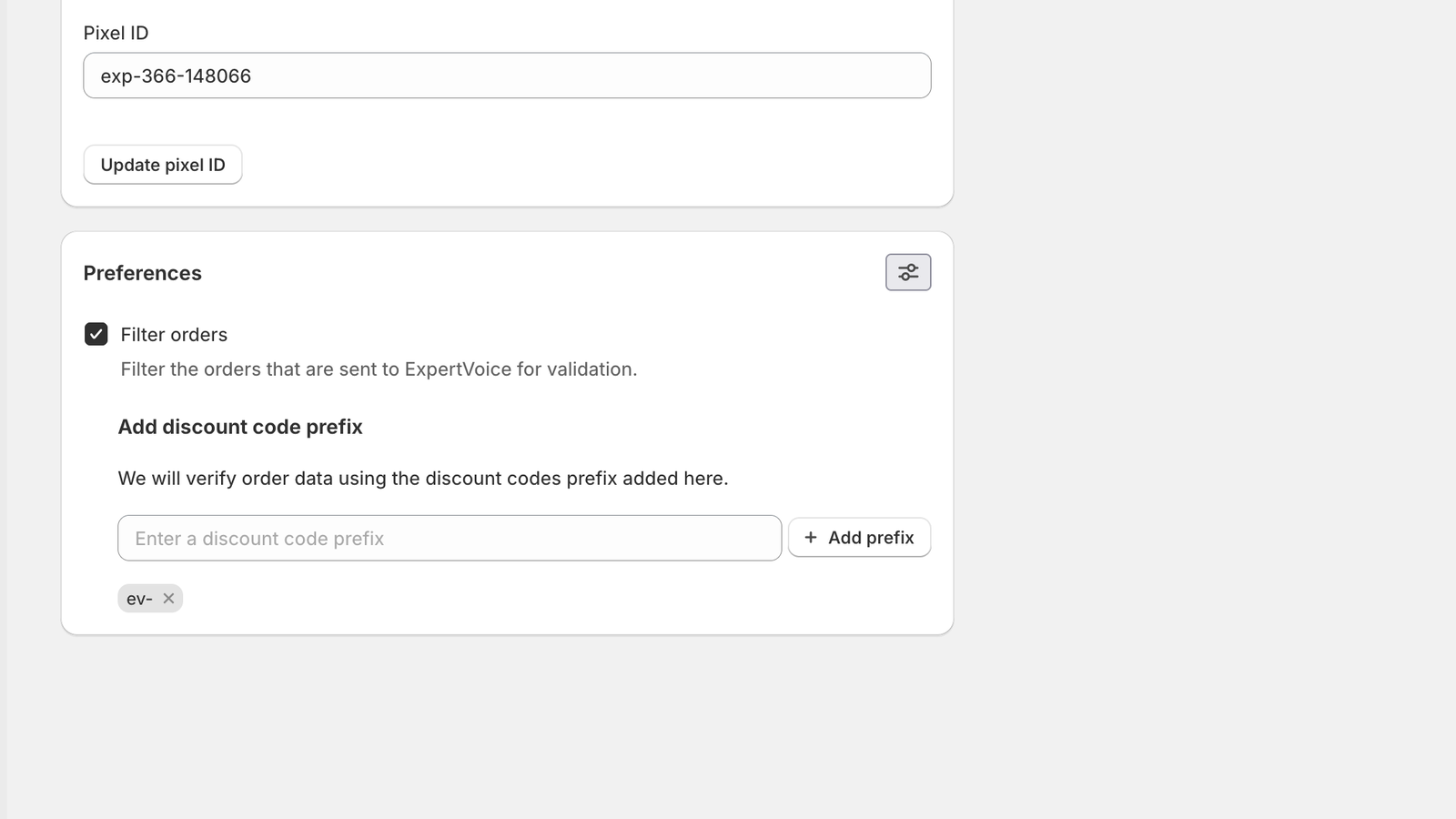Toggle the Filter orders checkbox
This screenshot has height=819, width=1456.
pos(96,334)
